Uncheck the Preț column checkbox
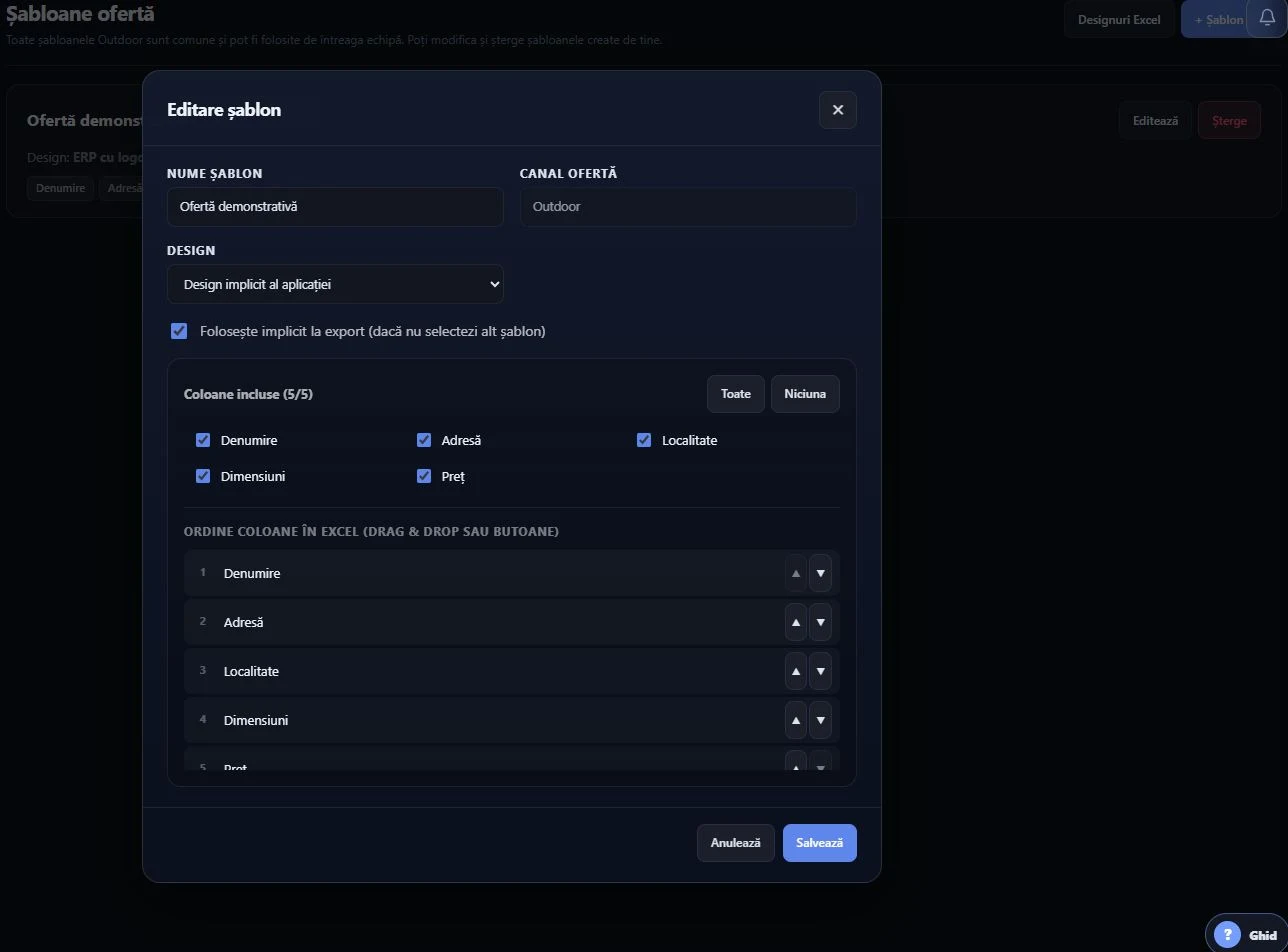This screenshot has width=1288, height=952. point(424,476)
